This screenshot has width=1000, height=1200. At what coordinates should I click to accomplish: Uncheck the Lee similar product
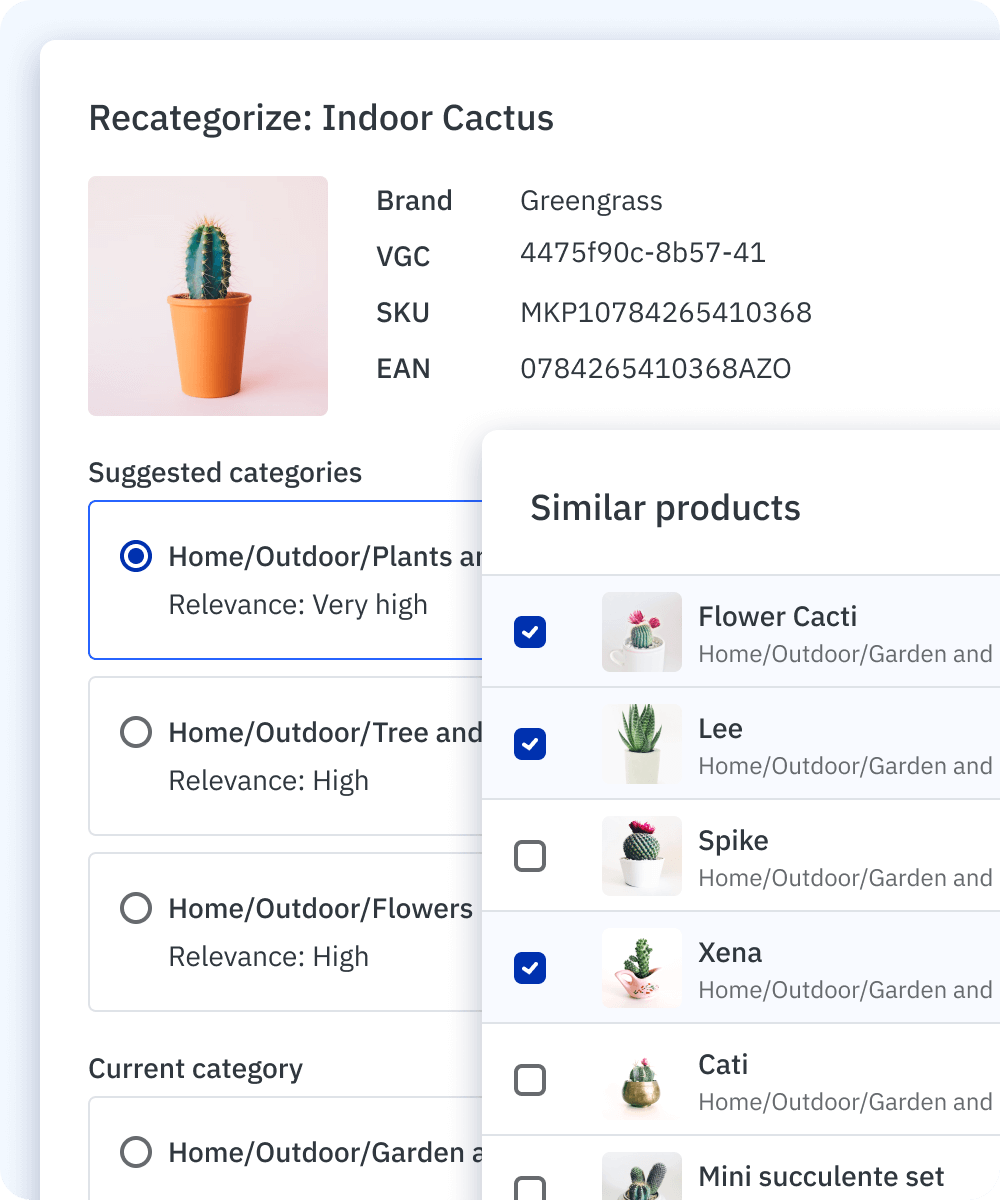tap(529, 744)
